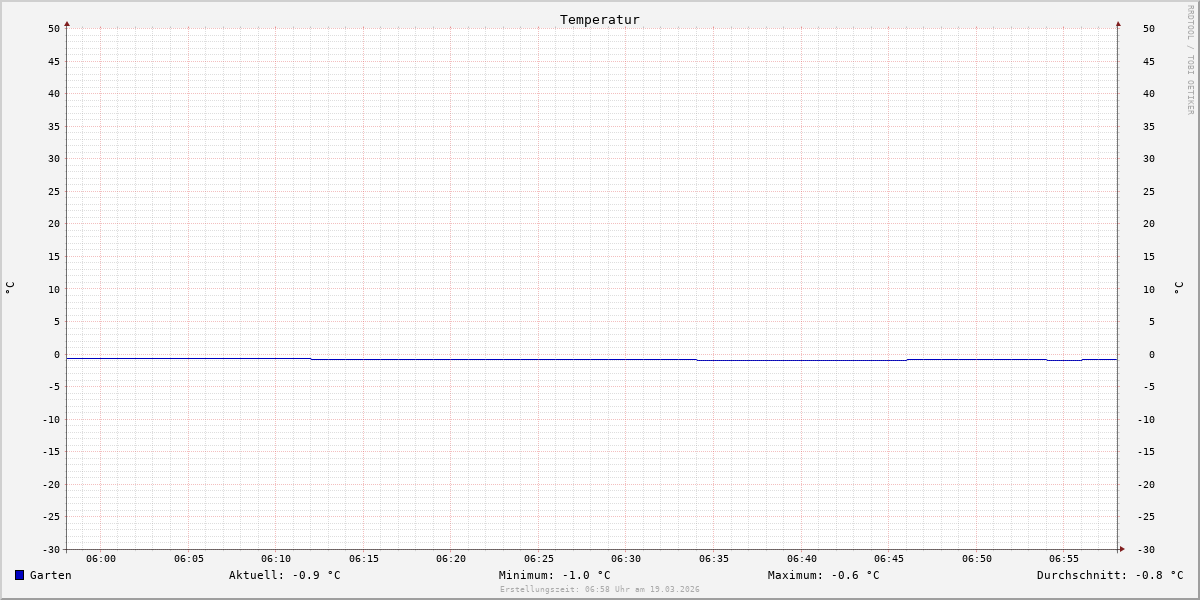Click the 06:35 time axis label
Screen dimensions: 1200x600
pos(714,559)
